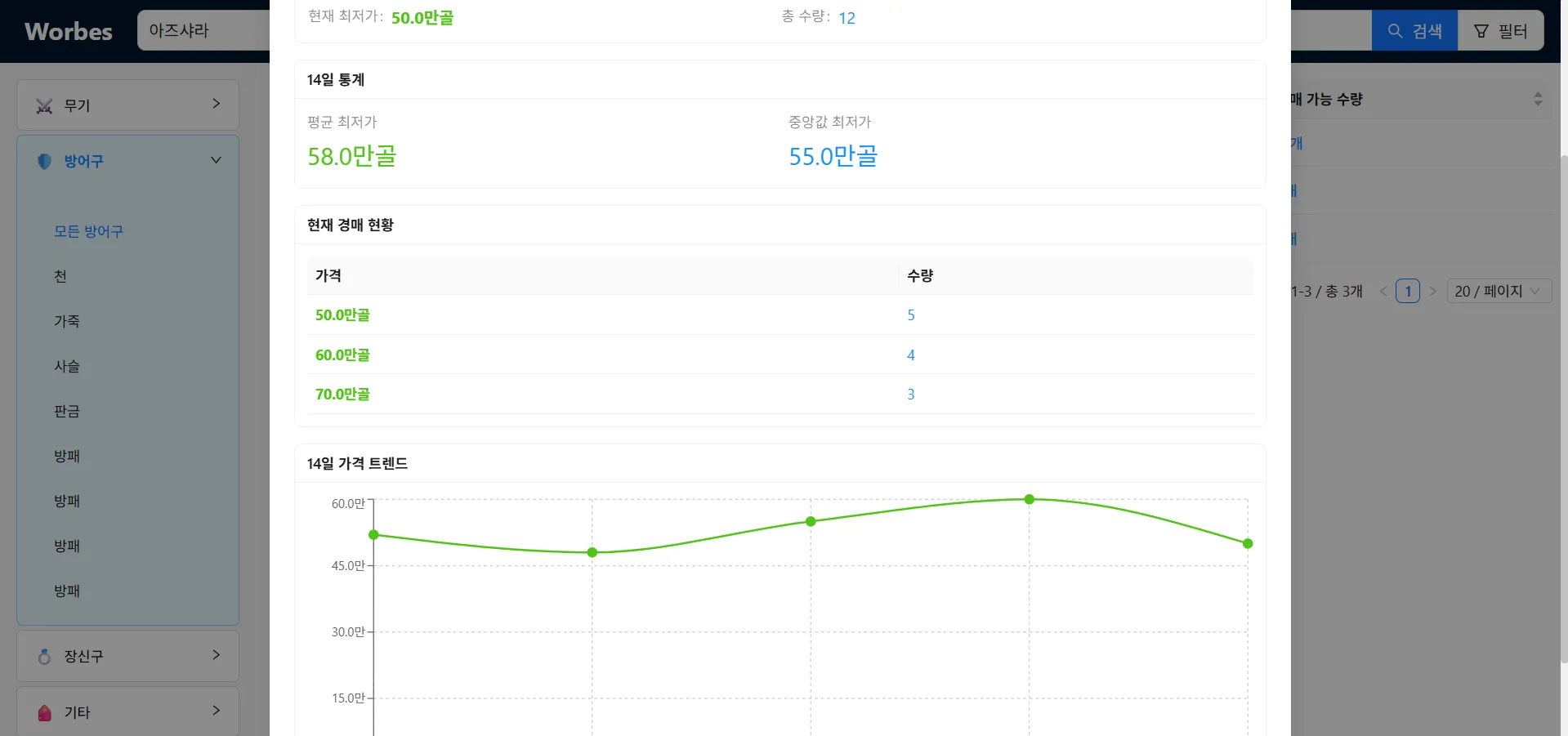1568x736 pixels.
Task: Click the 70.0만골 price in the auction table
Action: (342, 395)
